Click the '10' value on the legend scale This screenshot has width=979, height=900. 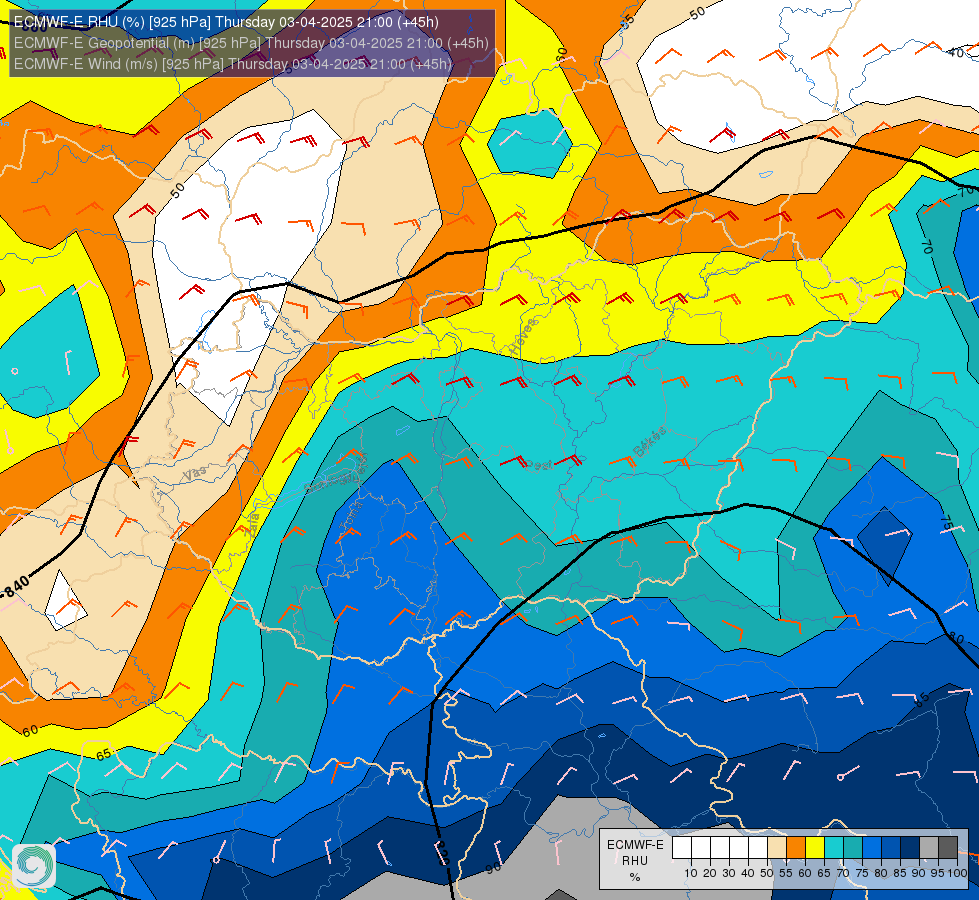[691, 874]
